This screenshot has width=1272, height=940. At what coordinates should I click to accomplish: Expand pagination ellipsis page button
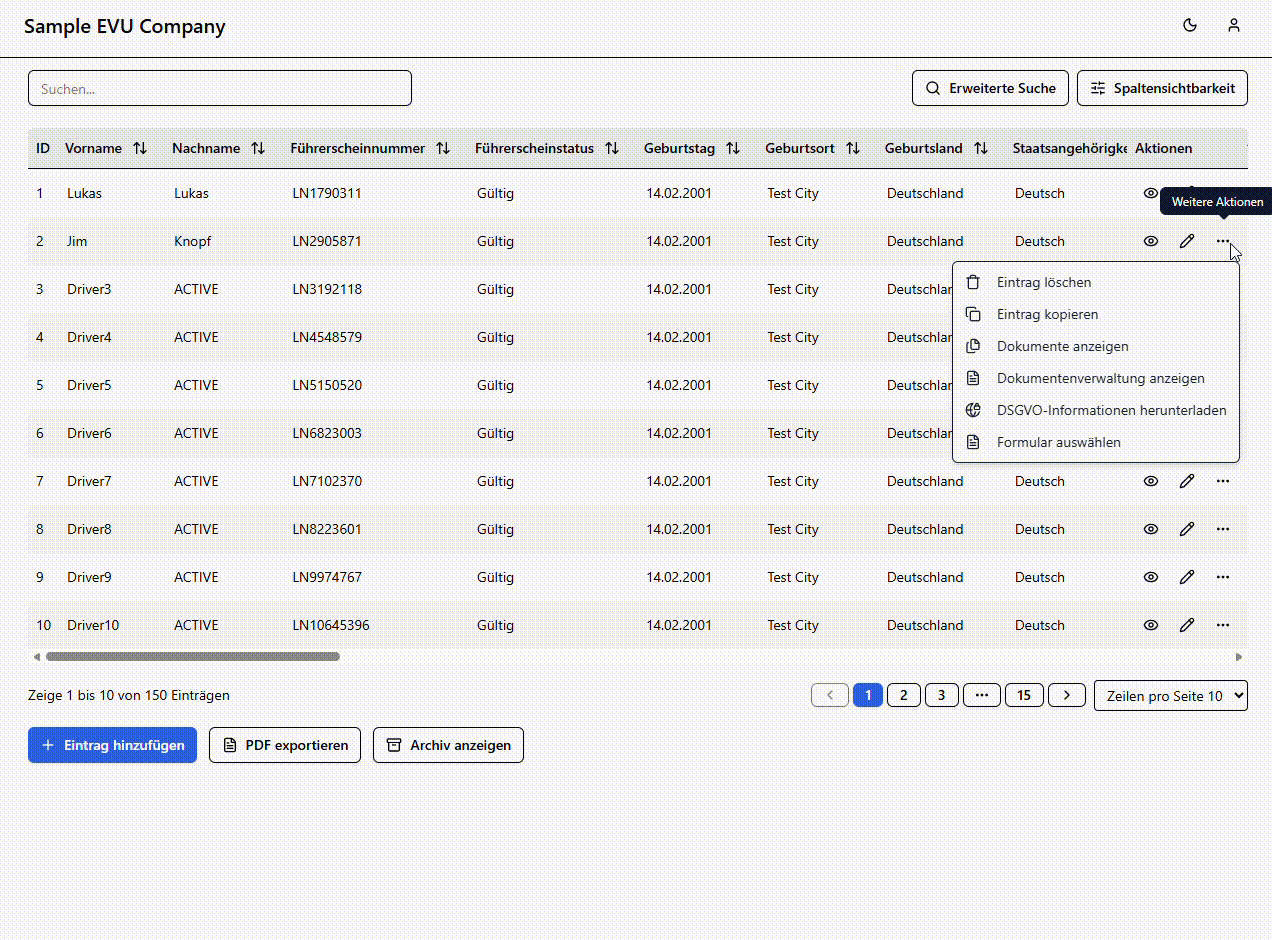(x=982, y=695)
